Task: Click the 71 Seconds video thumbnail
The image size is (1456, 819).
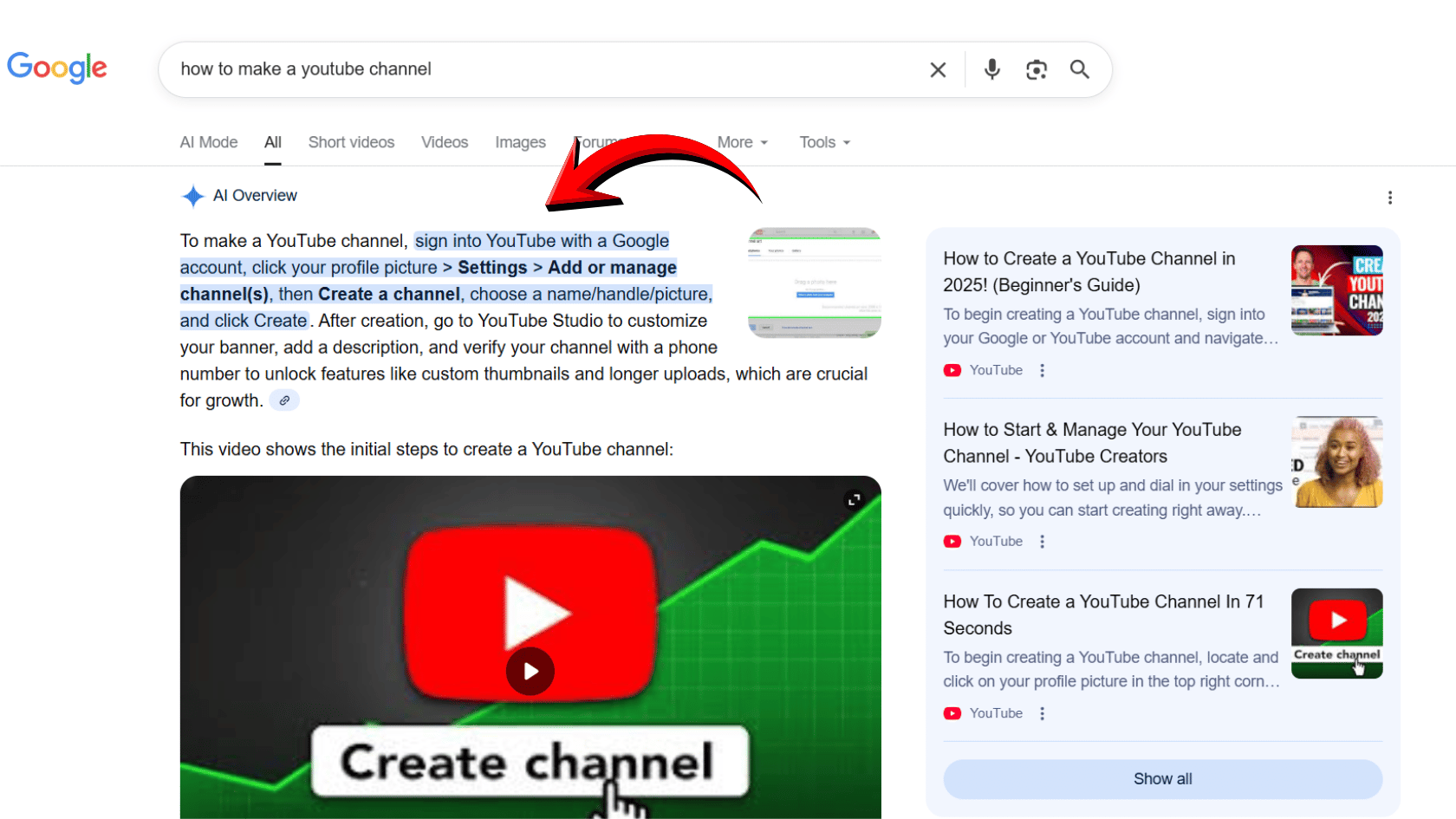Action: coord(1336,634)
